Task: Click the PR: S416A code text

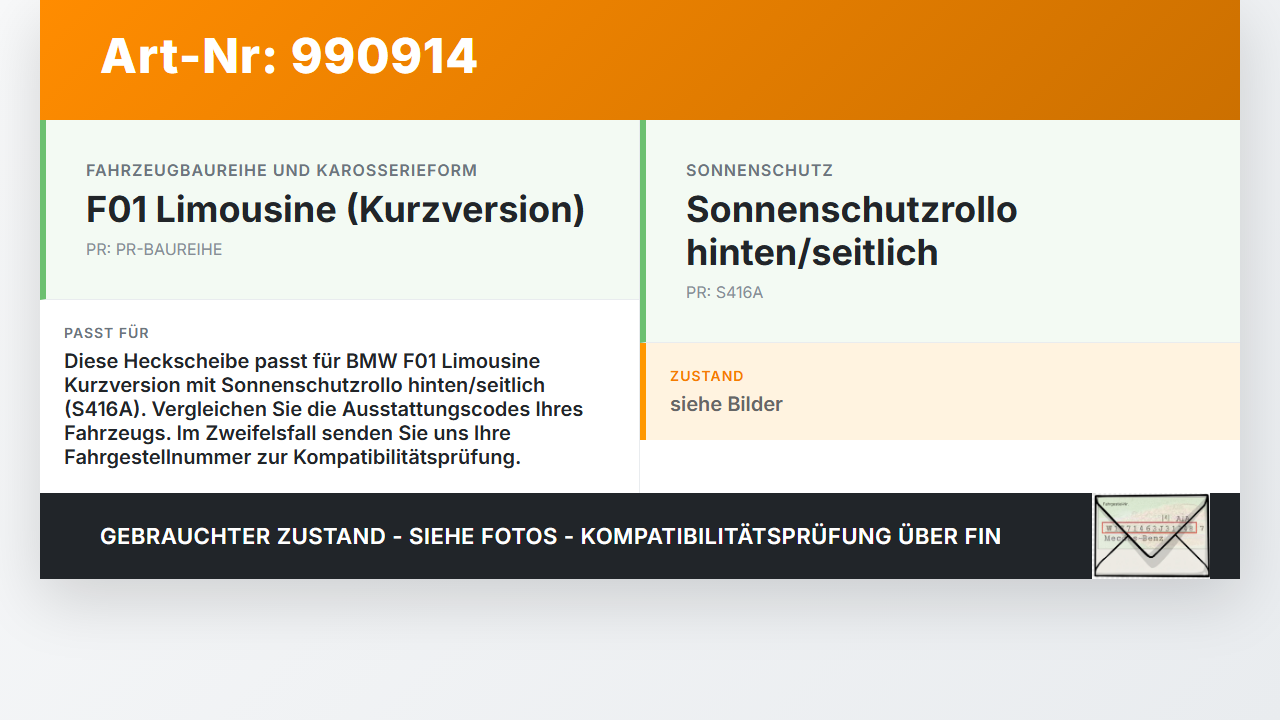Action: click(724, 292)
